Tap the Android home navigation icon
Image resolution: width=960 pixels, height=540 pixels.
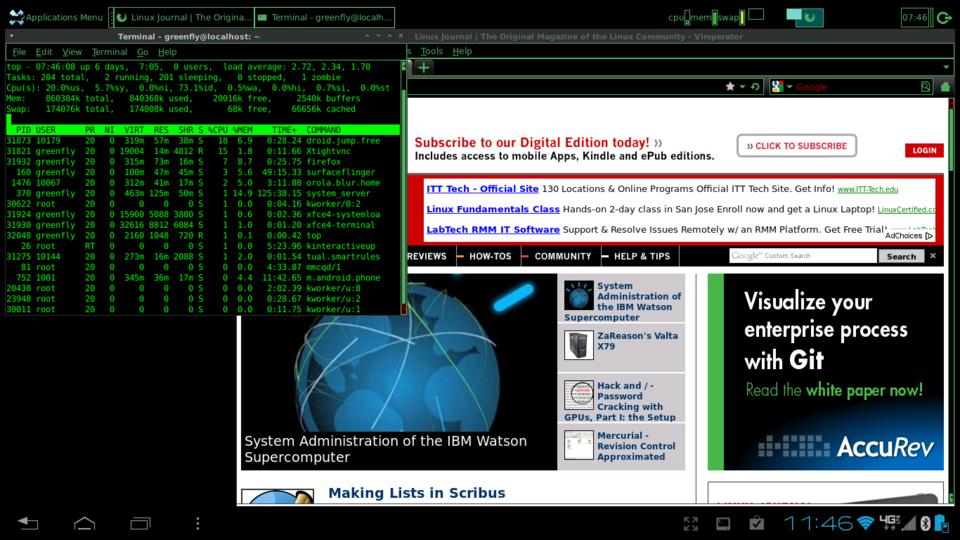84,523
